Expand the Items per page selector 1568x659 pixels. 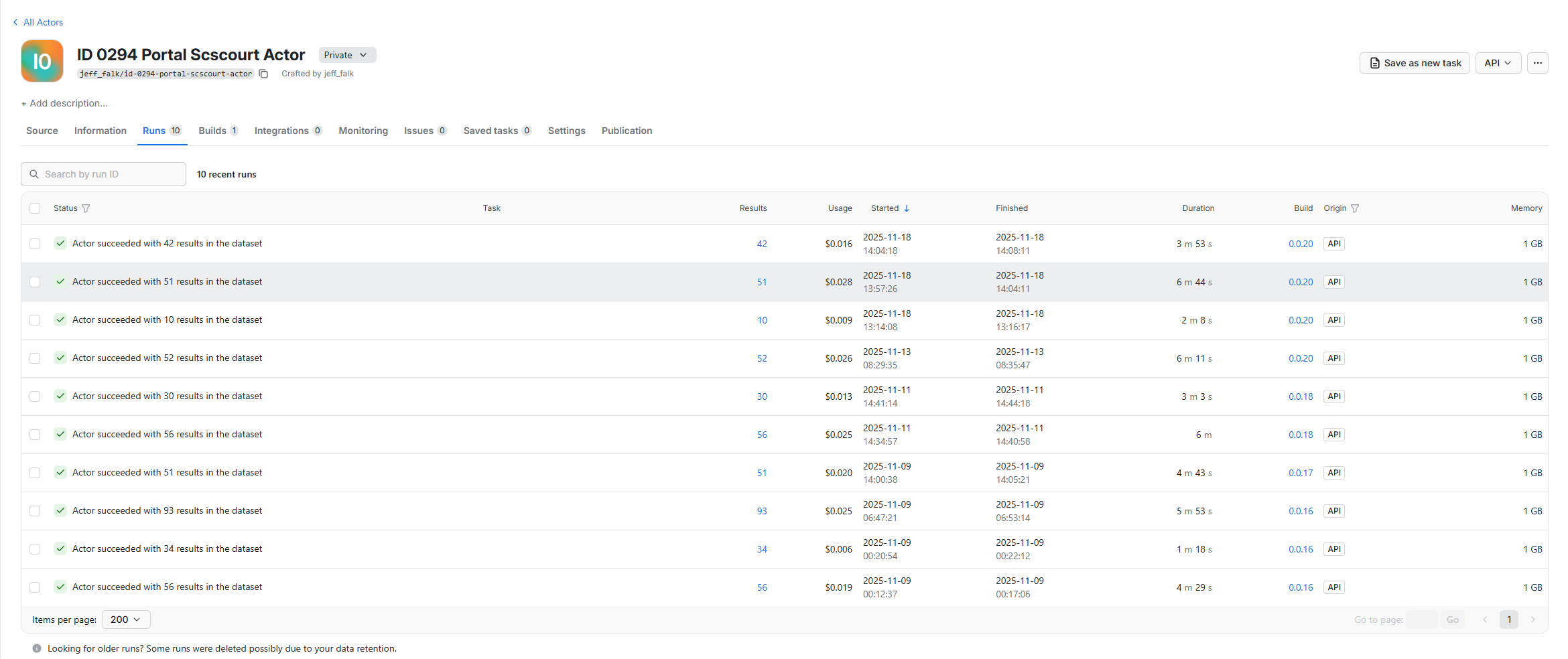pos(125,619)
